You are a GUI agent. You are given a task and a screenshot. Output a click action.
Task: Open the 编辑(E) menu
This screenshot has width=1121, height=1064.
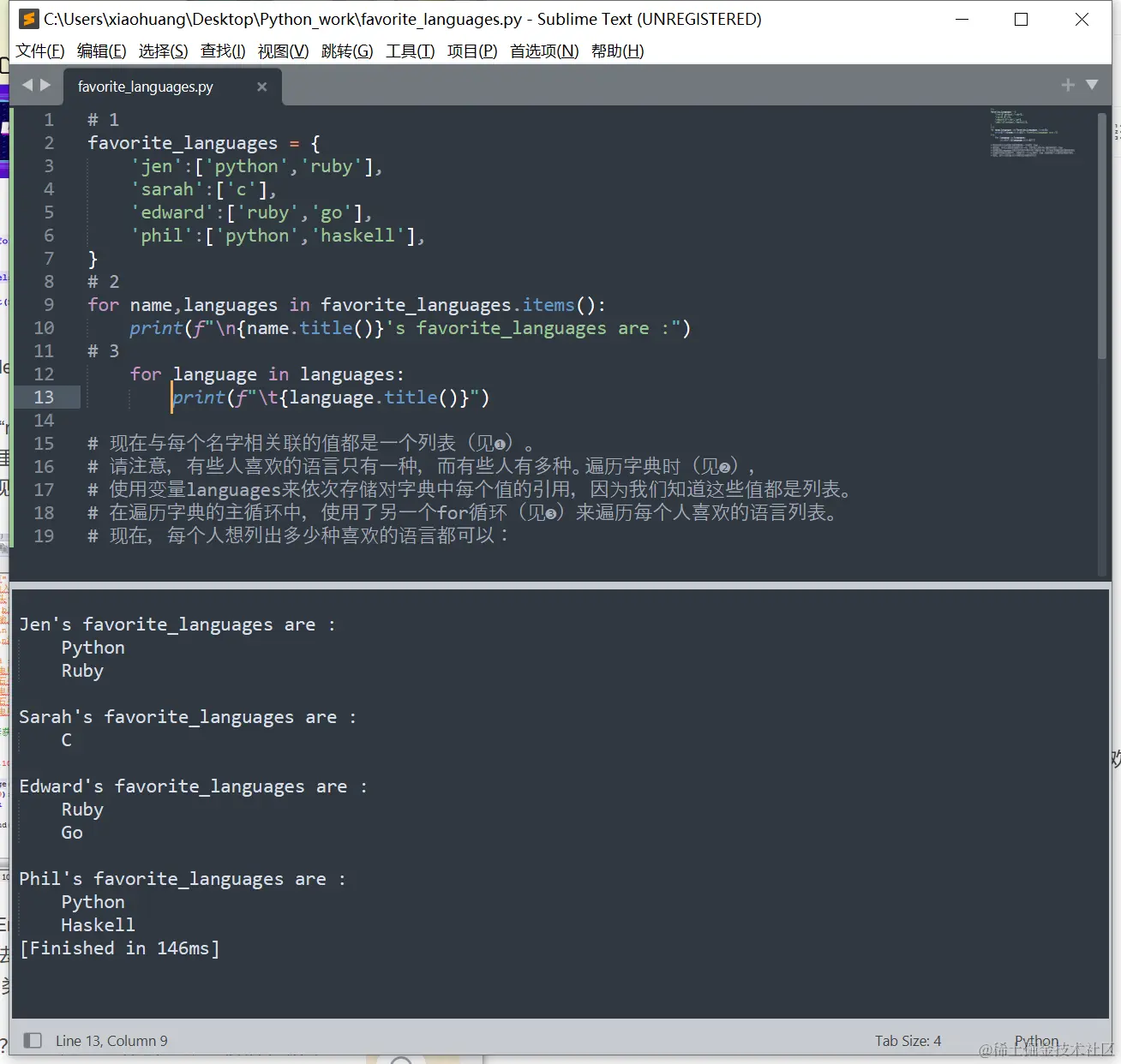pyautogui.click(x=101, y=51)
